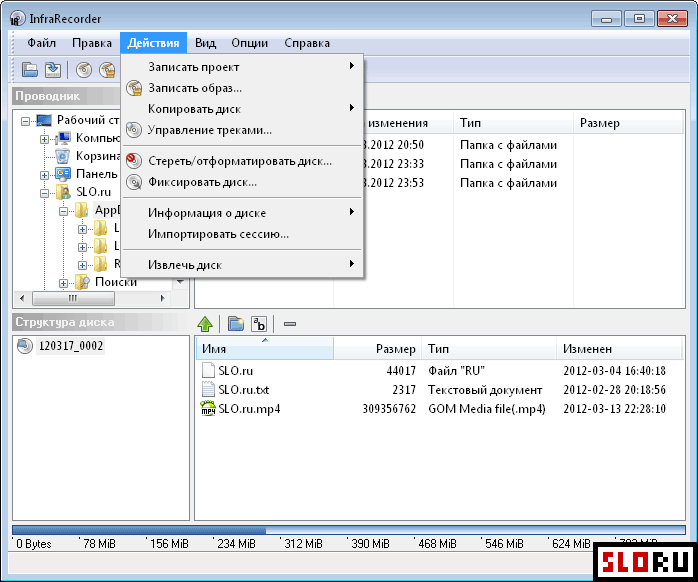
Task: Click the new folder icon in project toolbar
Action: [236, 324]
